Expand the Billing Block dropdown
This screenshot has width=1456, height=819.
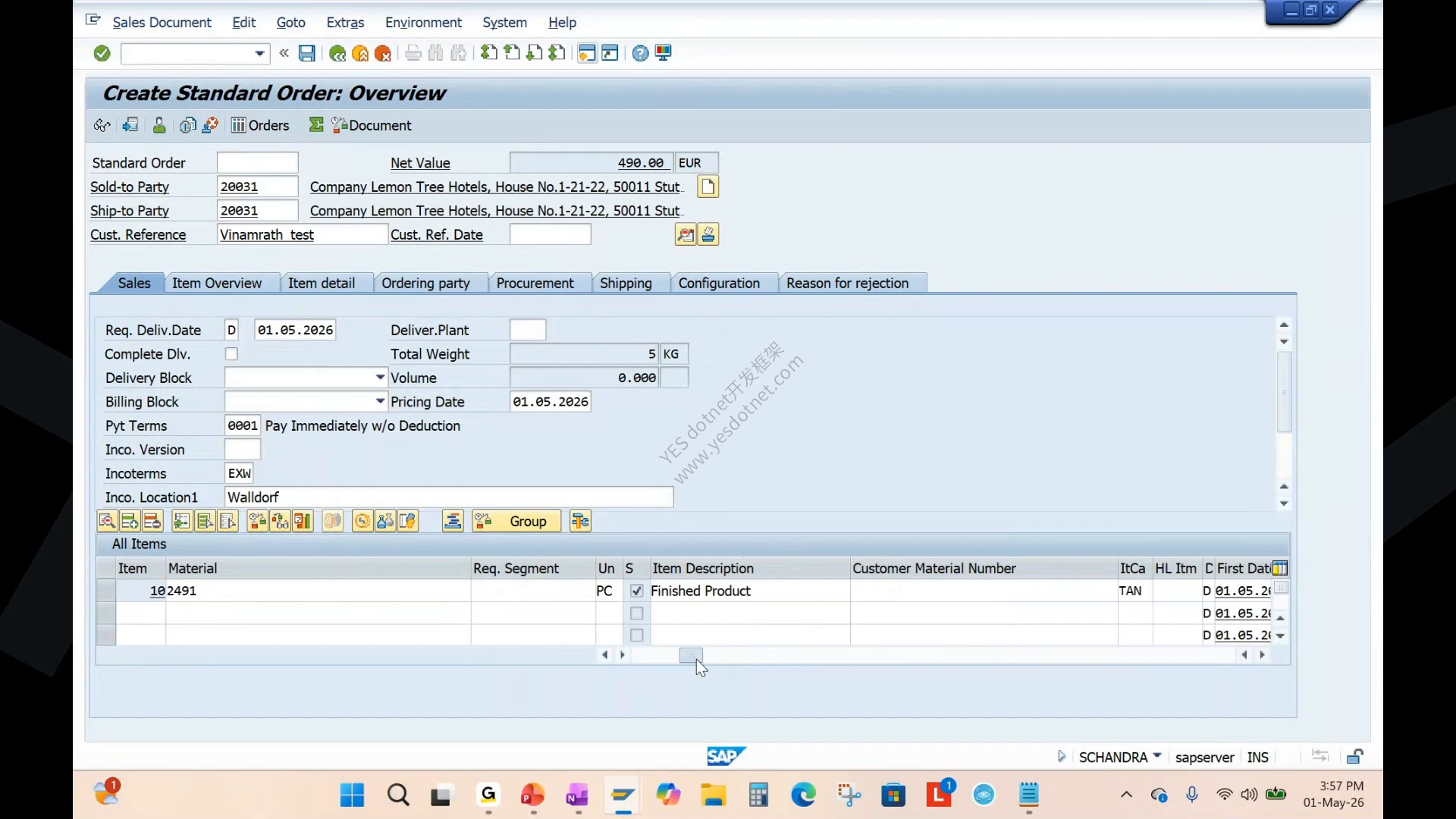(x=380, y=401)
